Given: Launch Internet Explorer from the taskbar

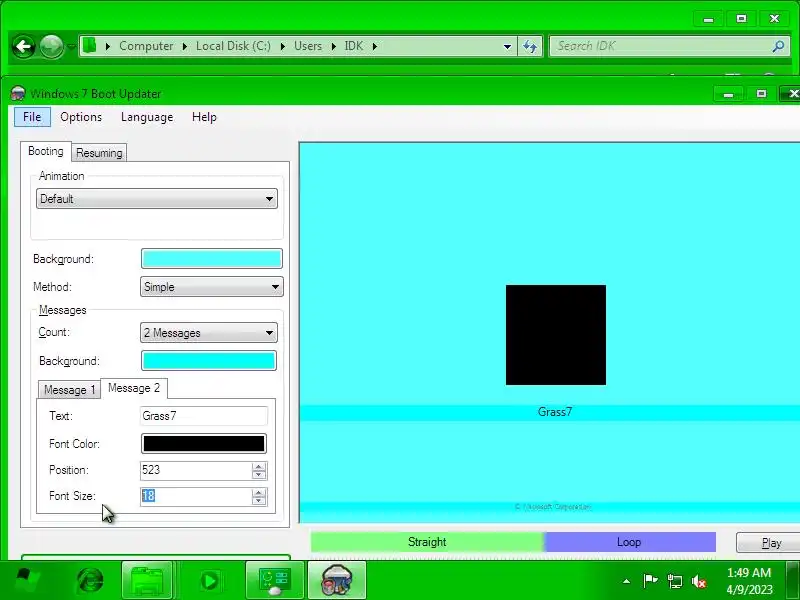Looking at the screenshot, I should [x=90, y=580].
